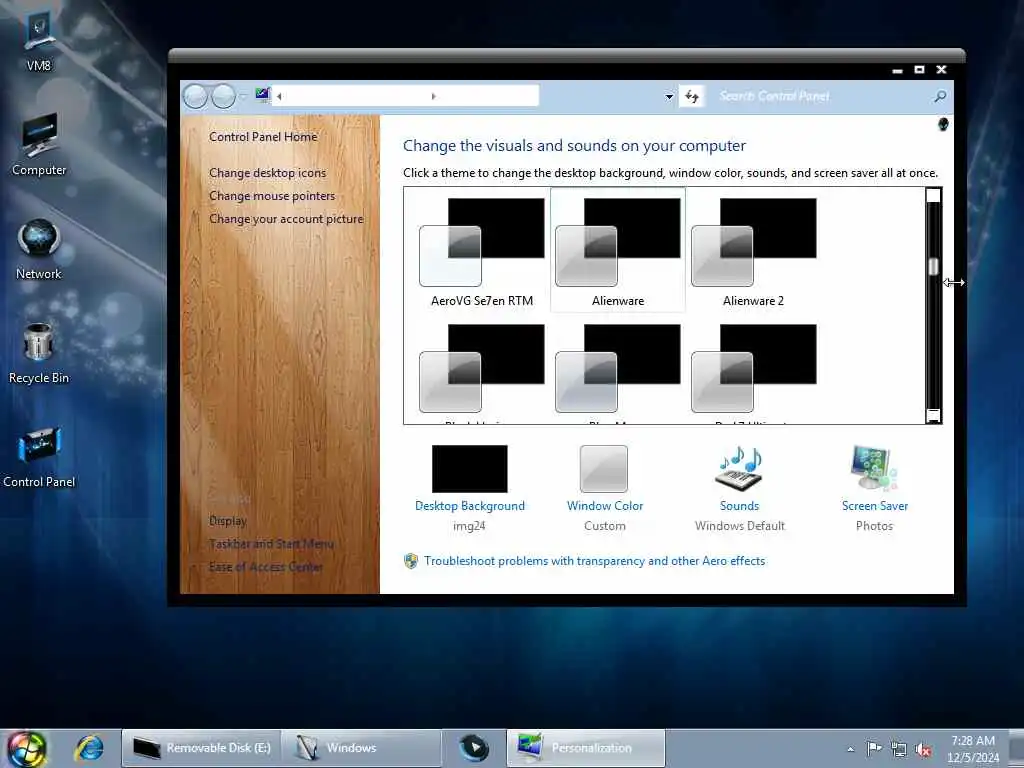This screenshot has width=1024, height=768.
Task: Open Desktop Background settings
Action: click(470, 487)
